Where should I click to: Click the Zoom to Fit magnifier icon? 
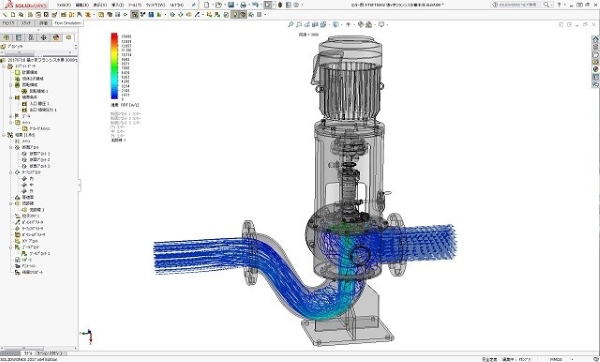[x=290, y=24]
